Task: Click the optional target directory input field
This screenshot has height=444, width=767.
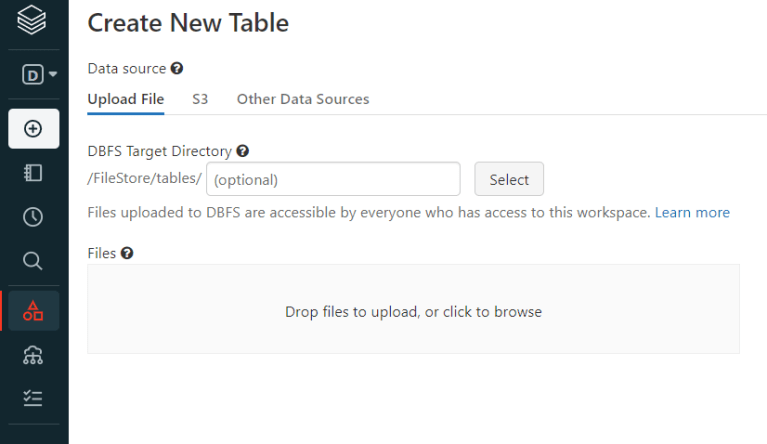Action: pos(333,180)
